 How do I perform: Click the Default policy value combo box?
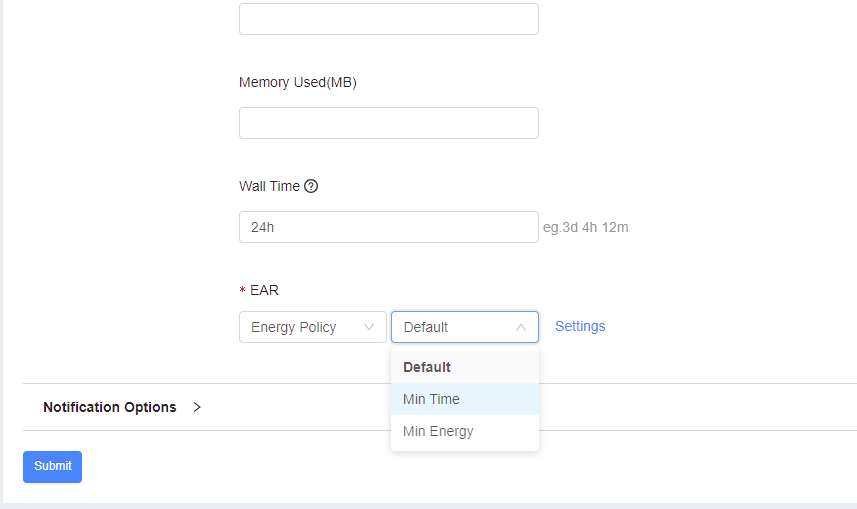[455, 327]
